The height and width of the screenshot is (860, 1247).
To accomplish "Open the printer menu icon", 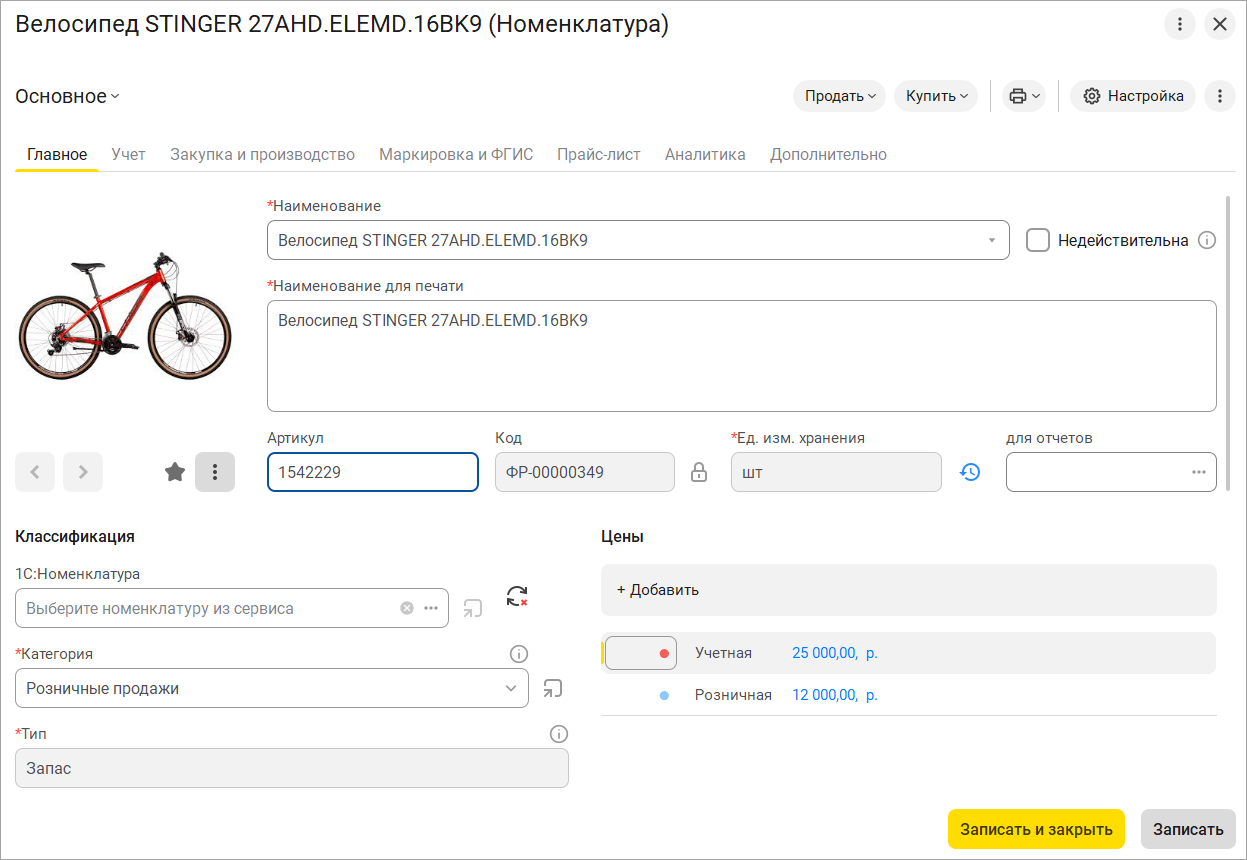I will (1025, 96).
